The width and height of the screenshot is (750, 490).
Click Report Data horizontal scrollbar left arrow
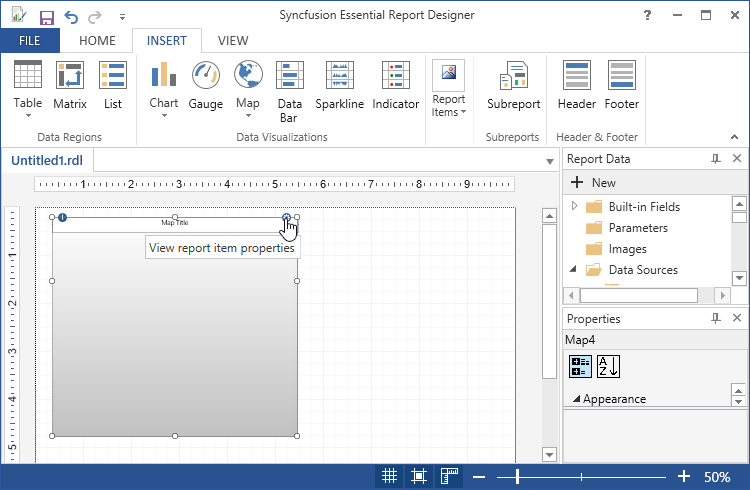pyautogui.click(x=571, y=296)
